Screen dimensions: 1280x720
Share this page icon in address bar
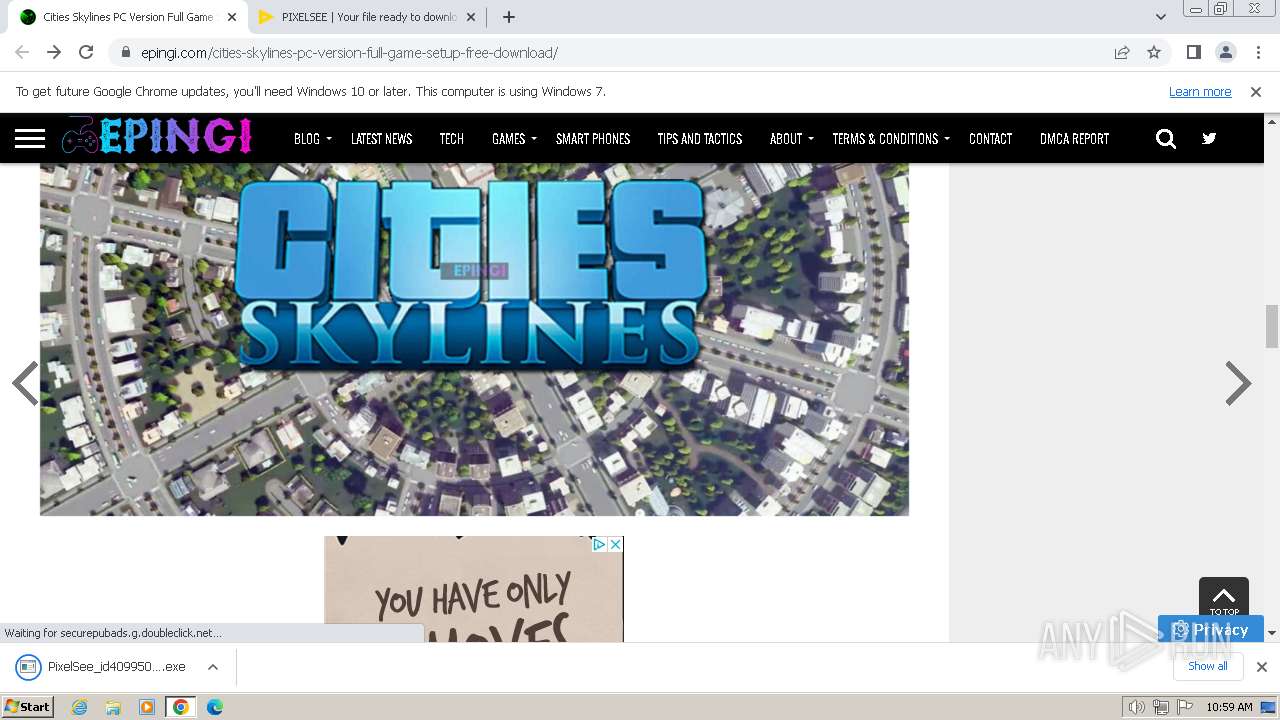tap(1122, 52)
